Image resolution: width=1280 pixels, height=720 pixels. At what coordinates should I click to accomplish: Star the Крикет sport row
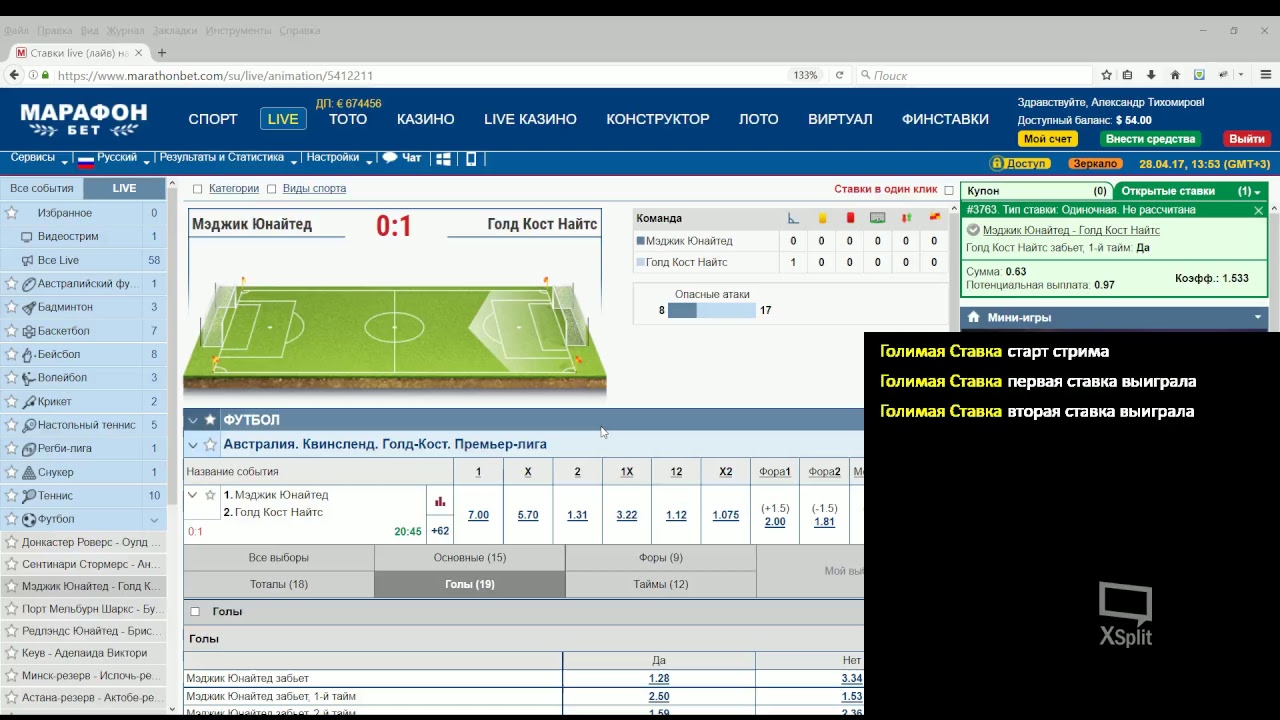(11, 401)
